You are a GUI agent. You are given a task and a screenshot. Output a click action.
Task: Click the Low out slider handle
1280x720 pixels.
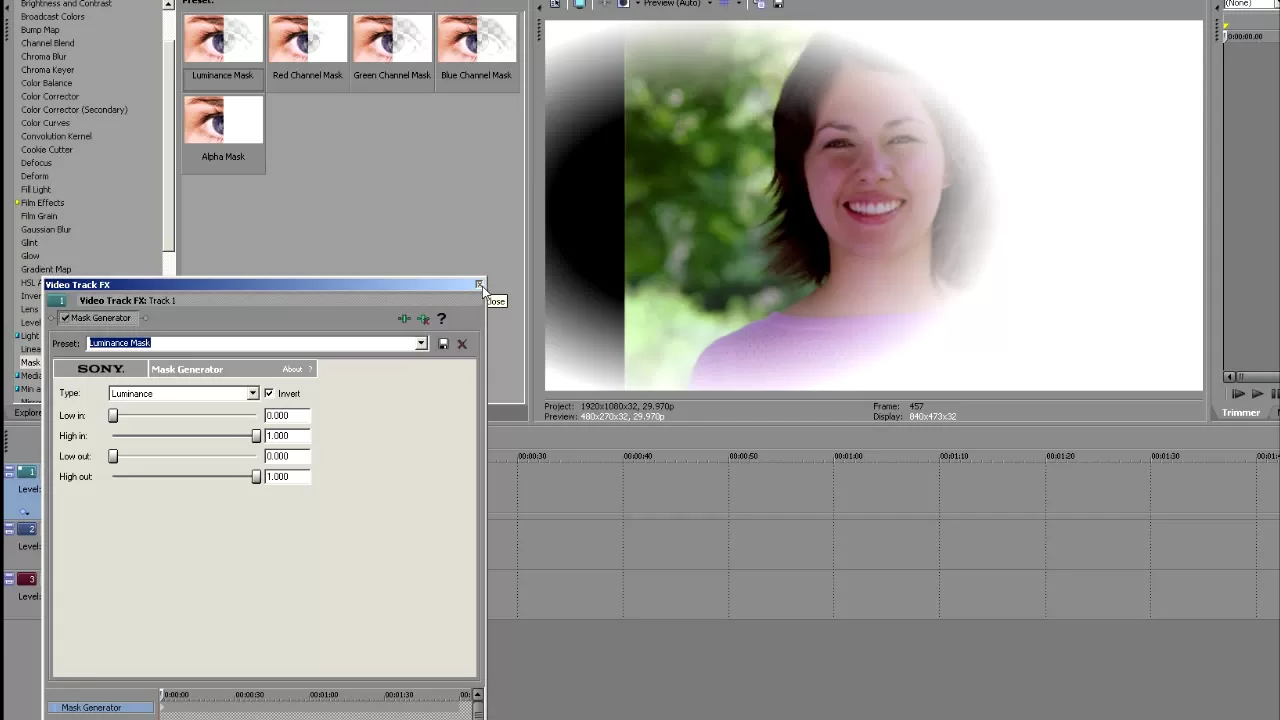click(x=113, y=457)
